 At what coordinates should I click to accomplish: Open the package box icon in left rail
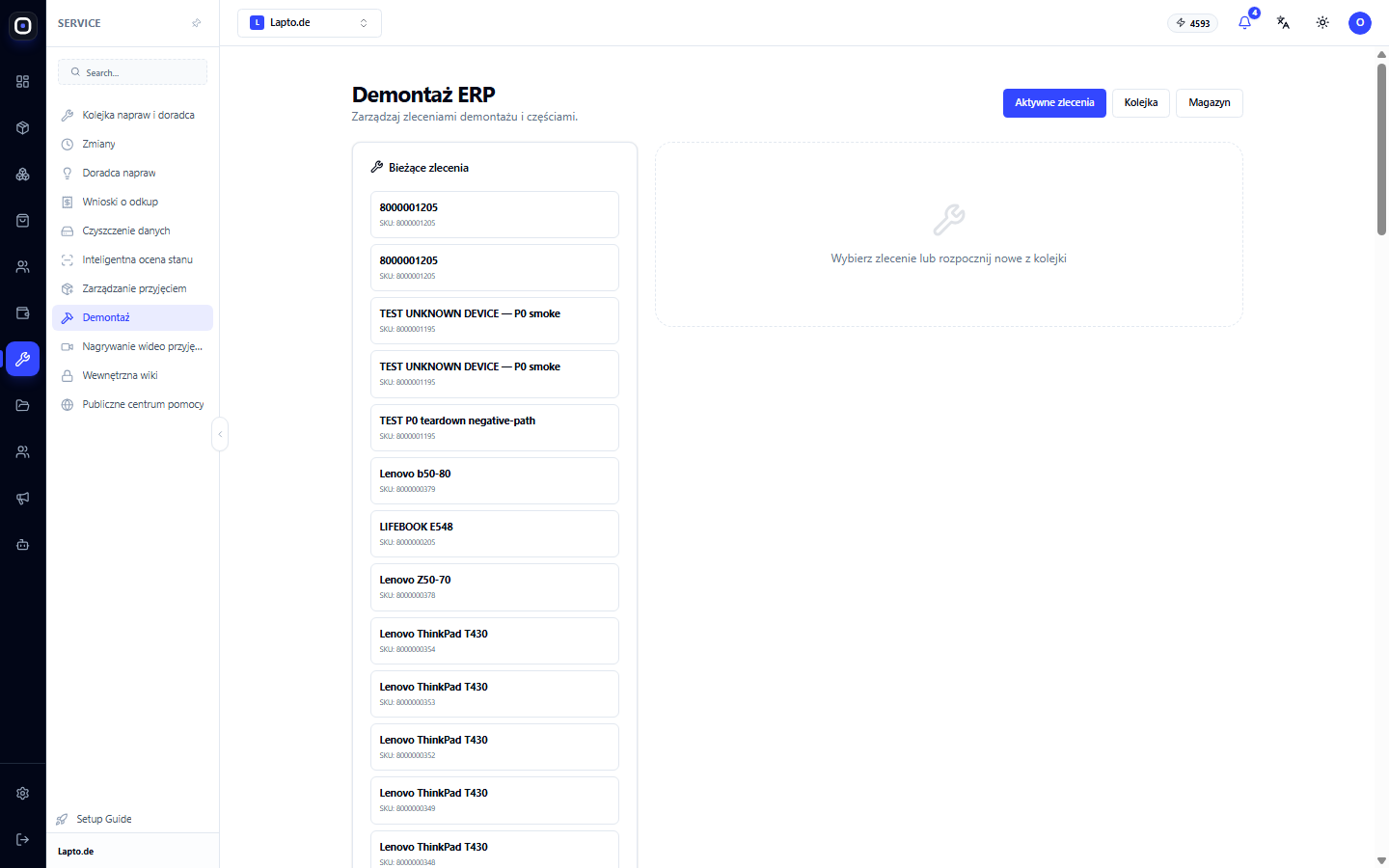tap(23, 128)
